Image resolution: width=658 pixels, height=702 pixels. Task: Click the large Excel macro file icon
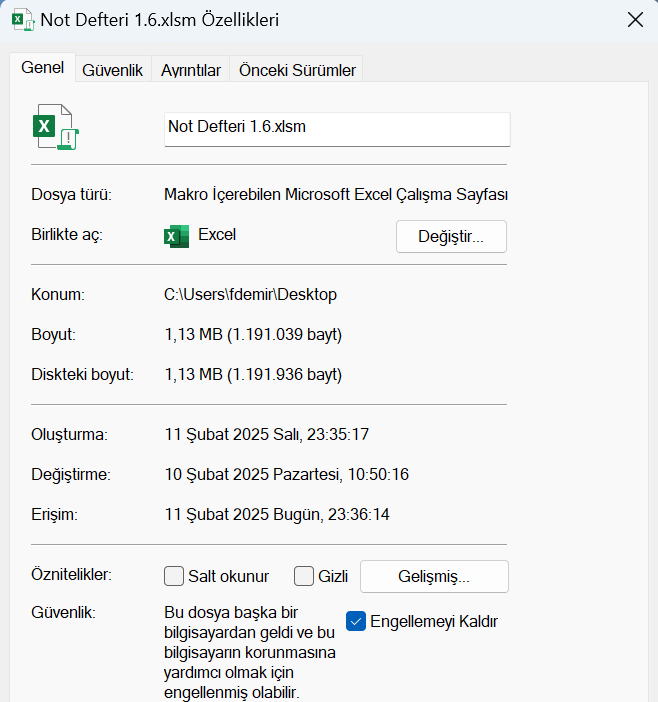coord(56,127)
